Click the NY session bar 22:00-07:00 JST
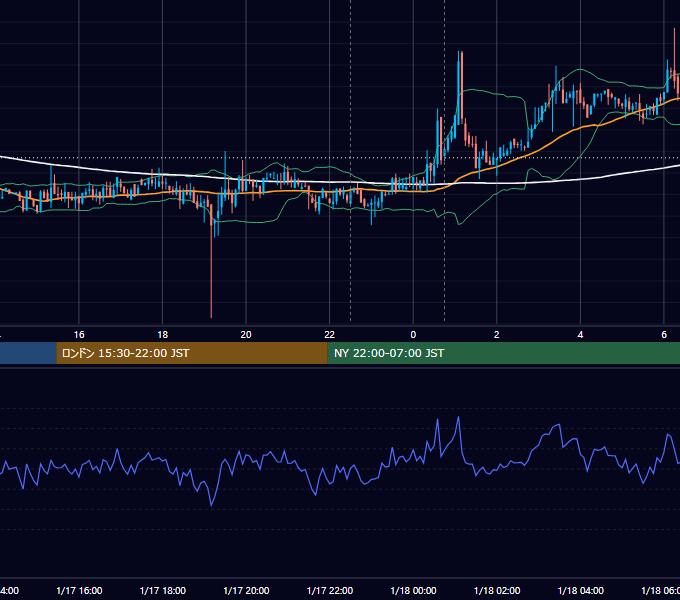Screen dimensions: 680x600 click(x=504, y=353)
